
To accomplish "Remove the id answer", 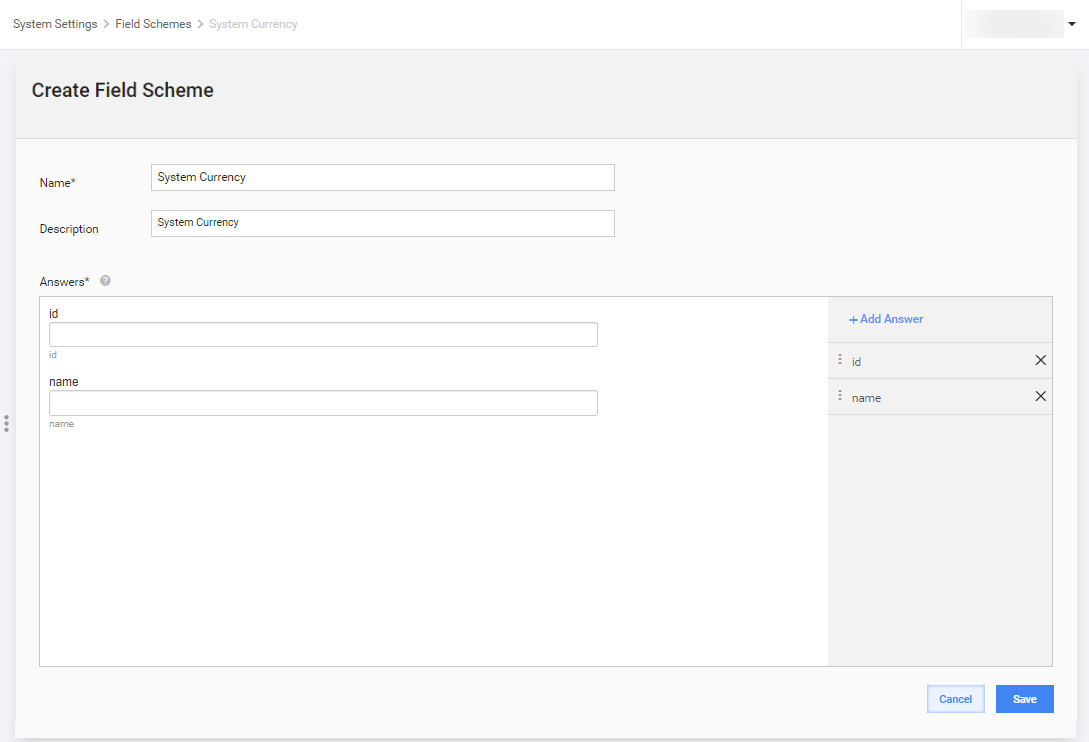I will (x=1040, y=360).
